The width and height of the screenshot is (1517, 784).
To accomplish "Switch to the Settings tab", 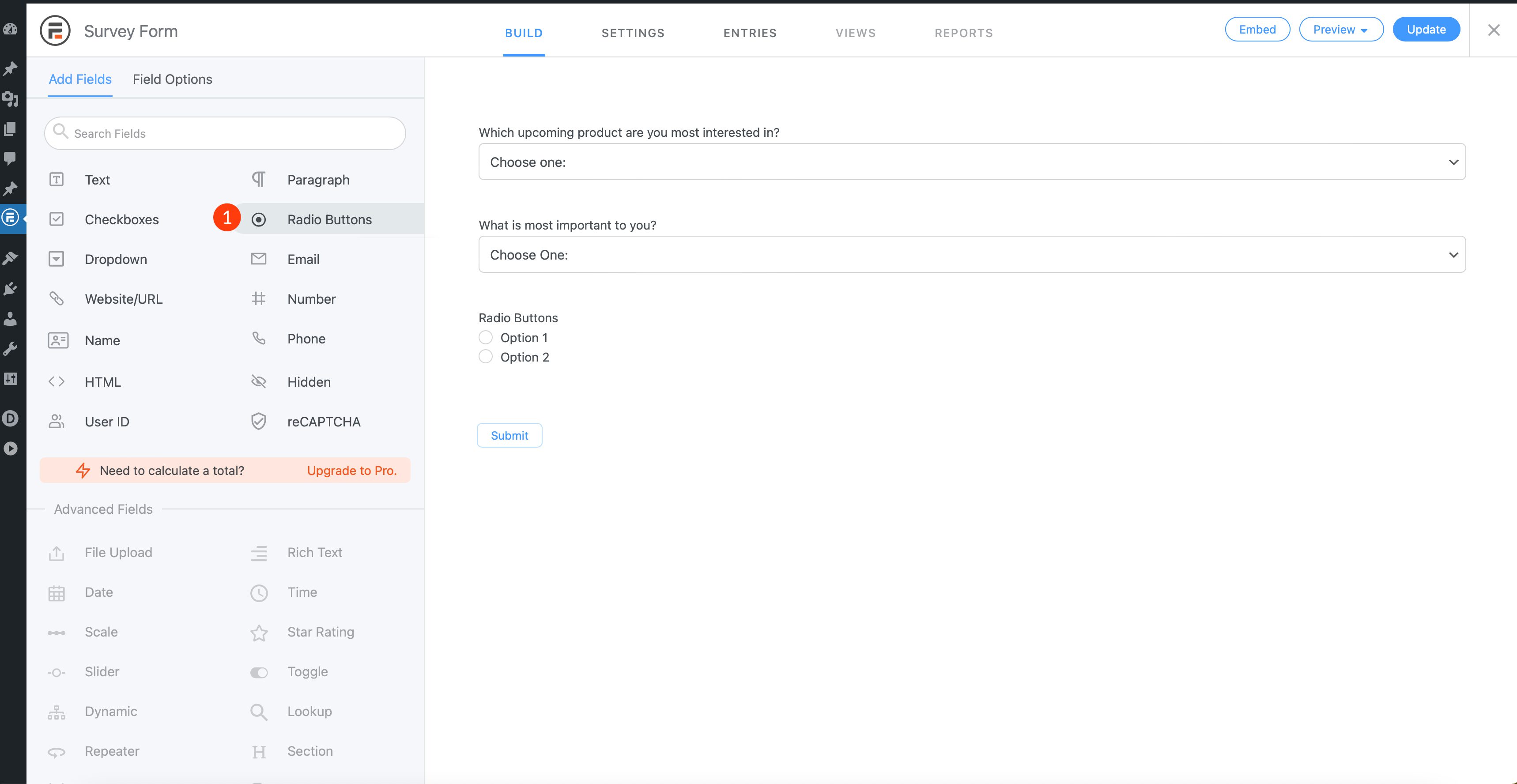I will (x=633, y=32).
